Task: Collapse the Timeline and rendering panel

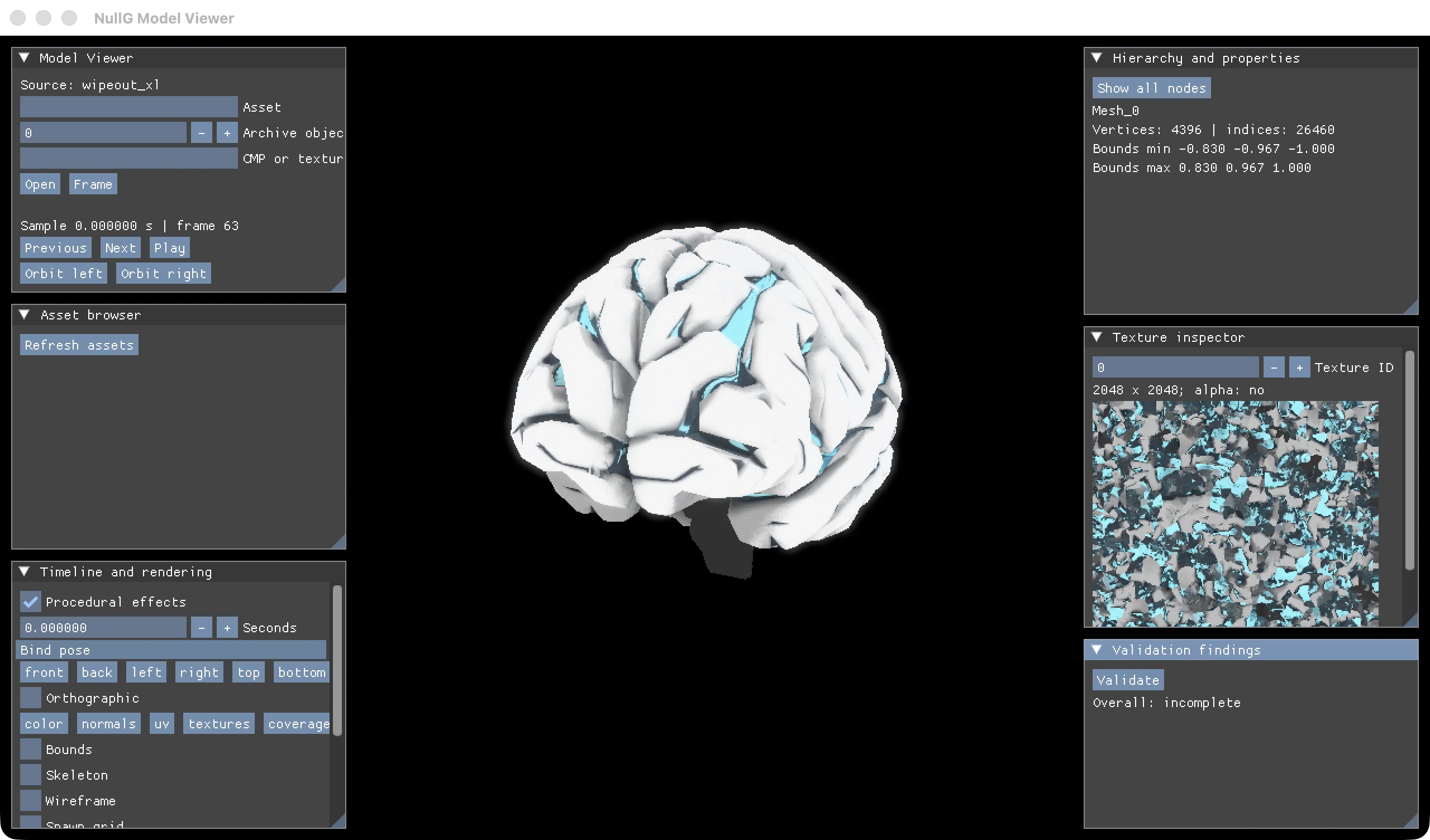Action: pos(25,571)
